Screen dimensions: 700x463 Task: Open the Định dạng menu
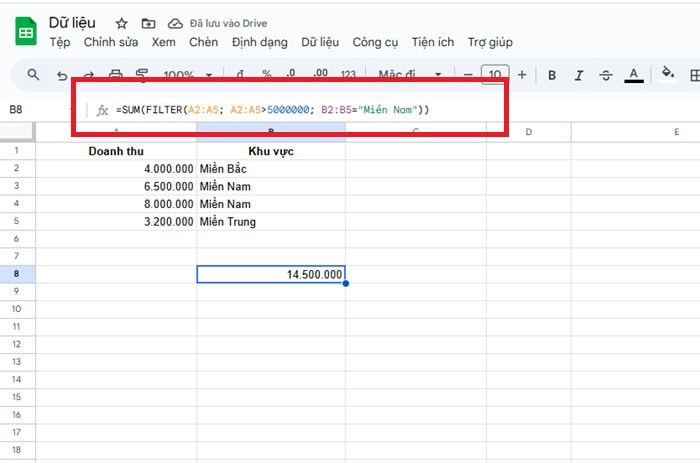(x=259, y=42)
